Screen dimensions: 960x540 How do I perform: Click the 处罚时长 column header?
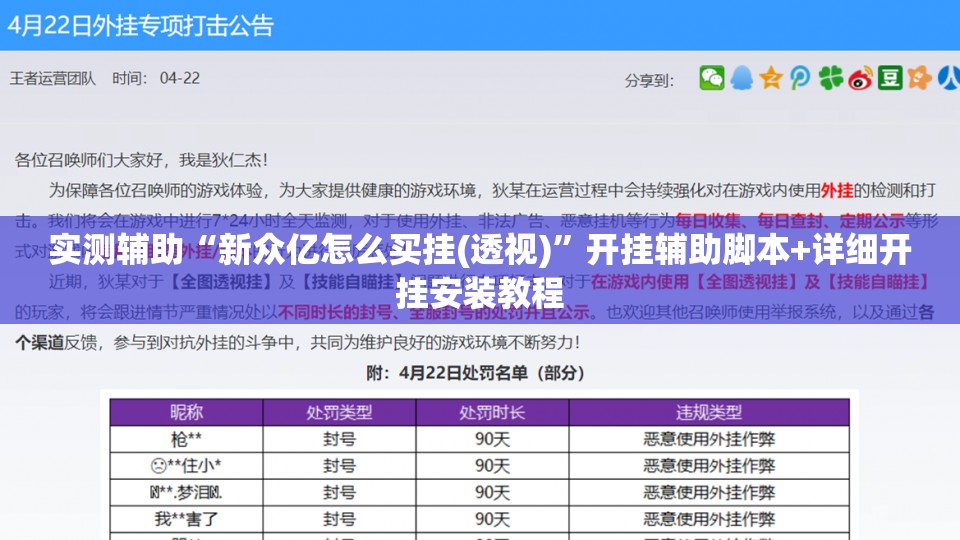click(492, 412)
